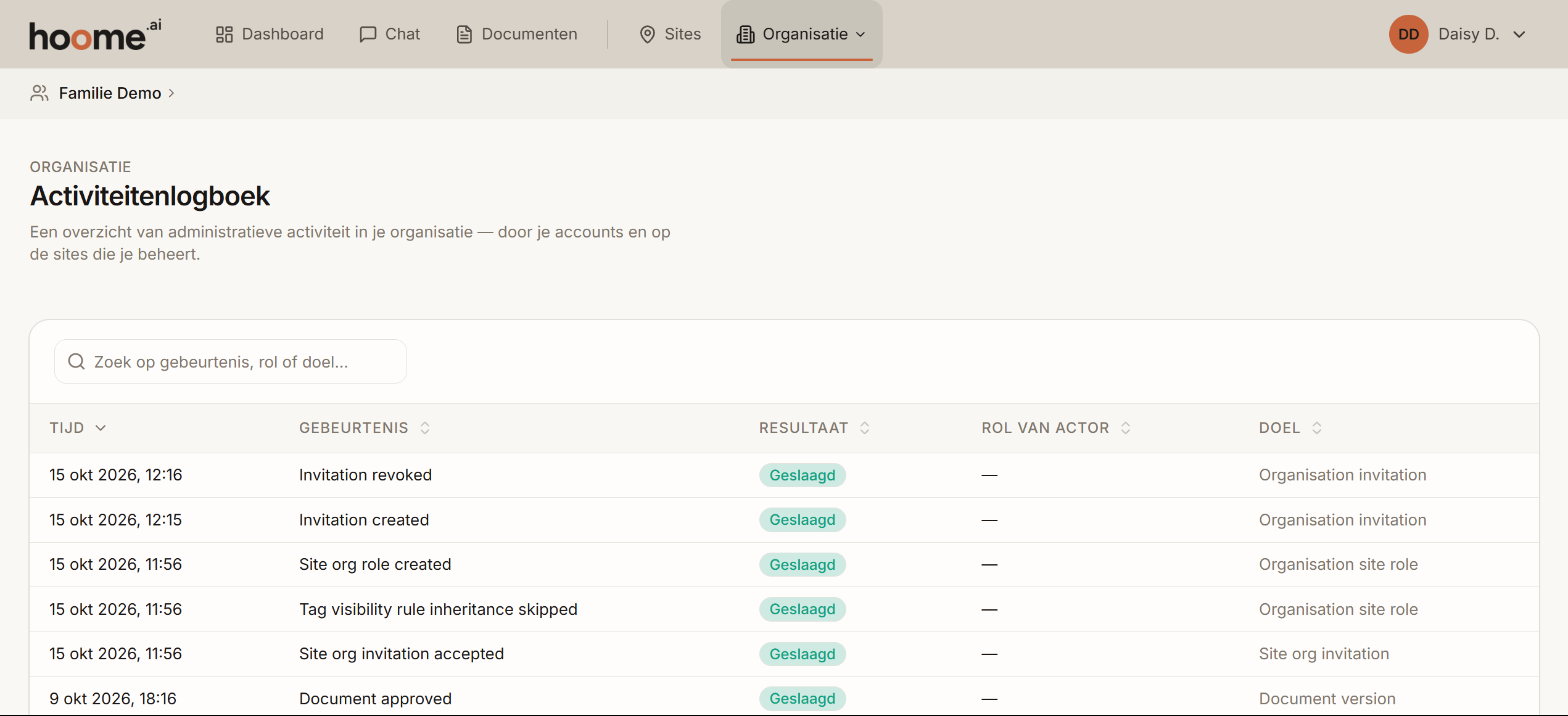Select the Document approved event
This screenshot has height=716, width=1568.
click(375, 699)
